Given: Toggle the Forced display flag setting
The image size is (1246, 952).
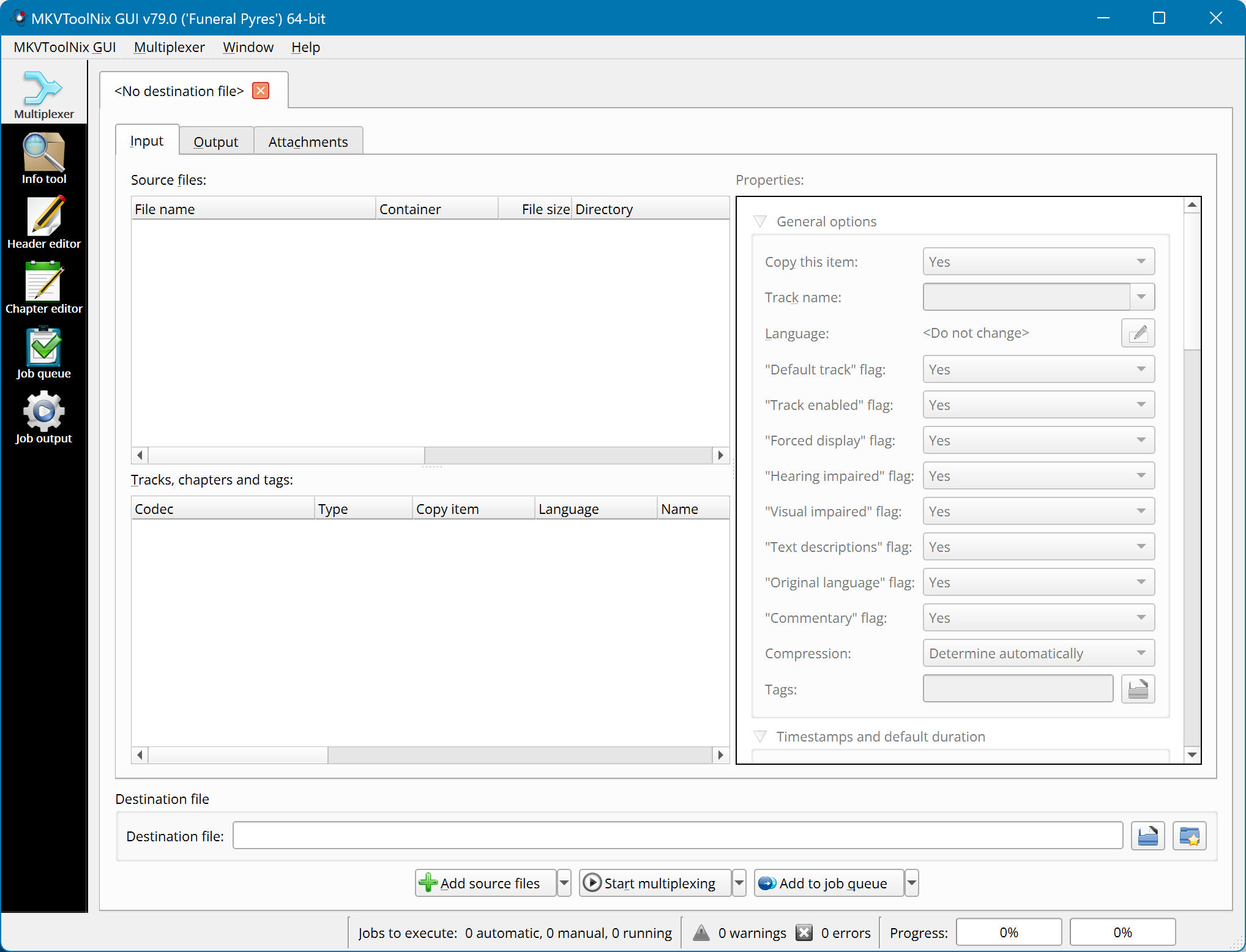Looking at the screenshot, I should pyautogui.click(x=1035, y=440).
